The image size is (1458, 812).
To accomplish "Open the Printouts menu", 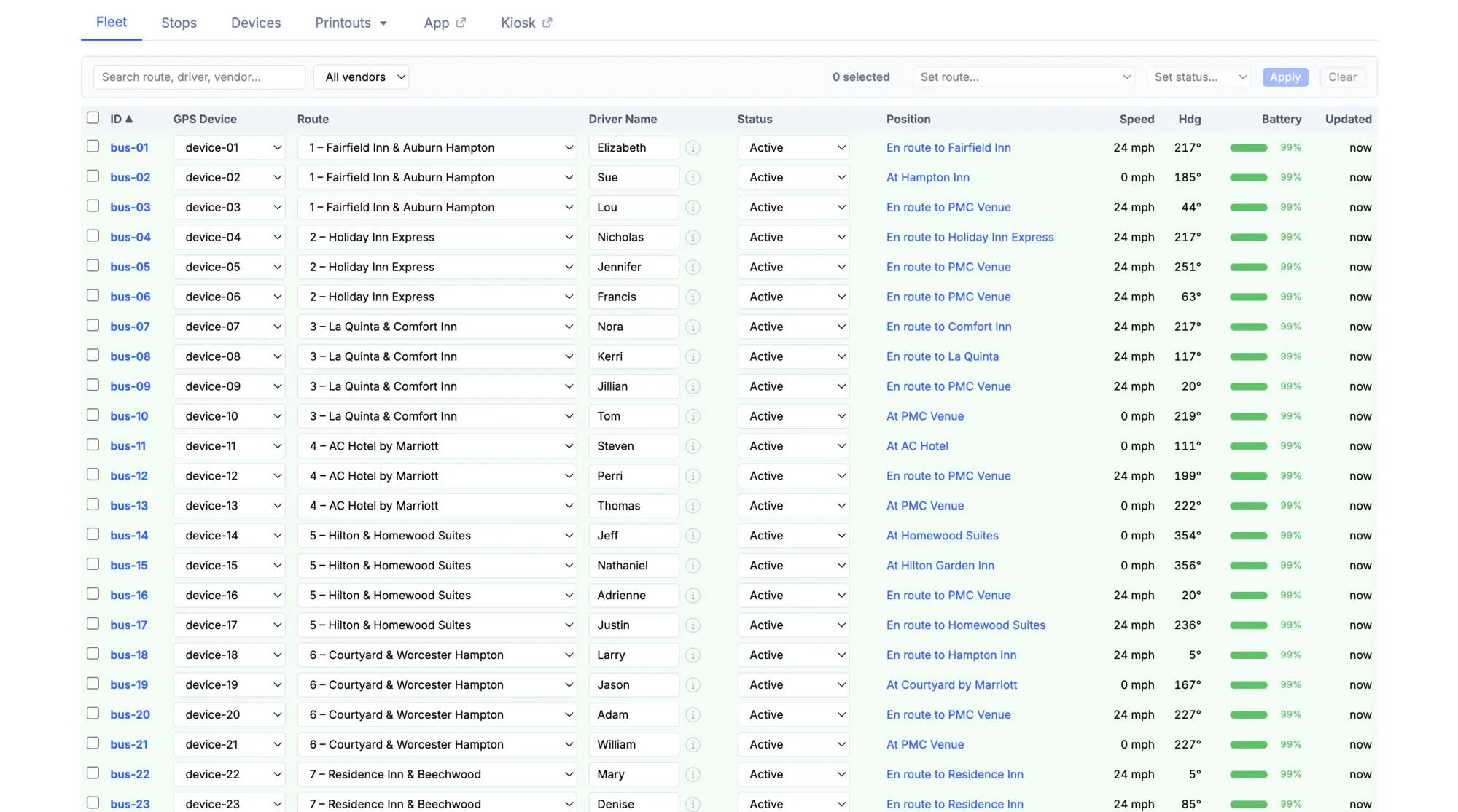I will coord(351,23).
